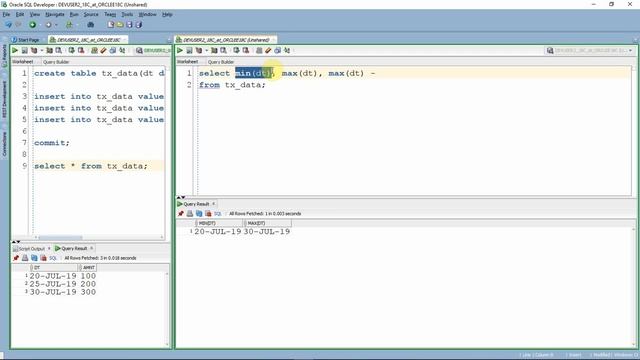Click New file icon in main toolbar
640x360 pixels.
tap(111, 24)
